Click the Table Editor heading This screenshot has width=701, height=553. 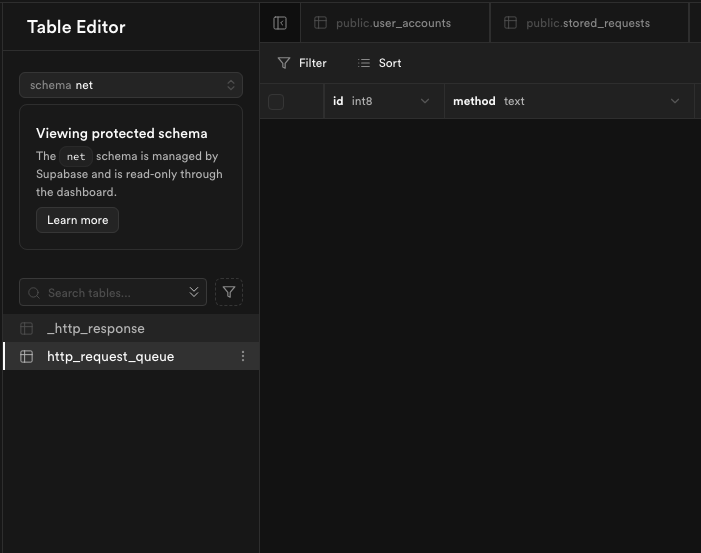coord(76,27)
